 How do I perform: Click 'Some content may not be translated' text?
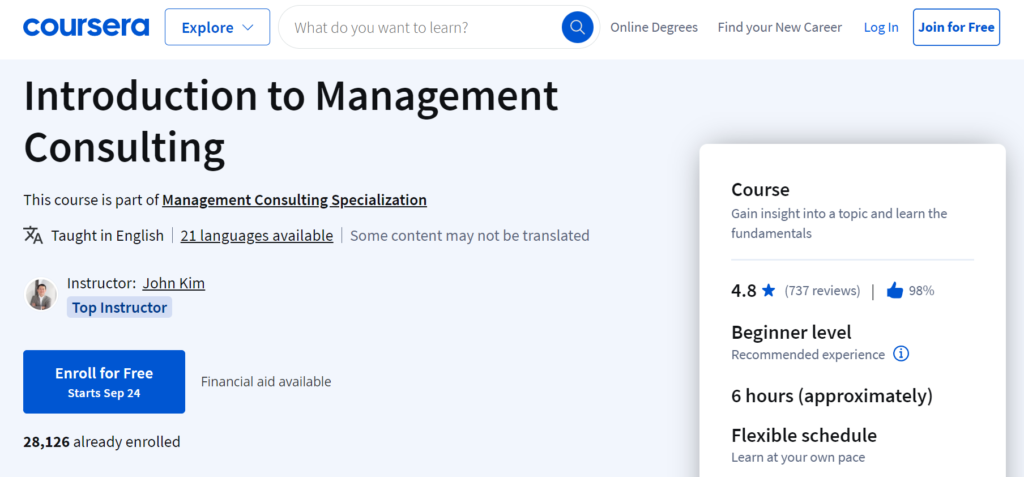(x=470, y=235)
